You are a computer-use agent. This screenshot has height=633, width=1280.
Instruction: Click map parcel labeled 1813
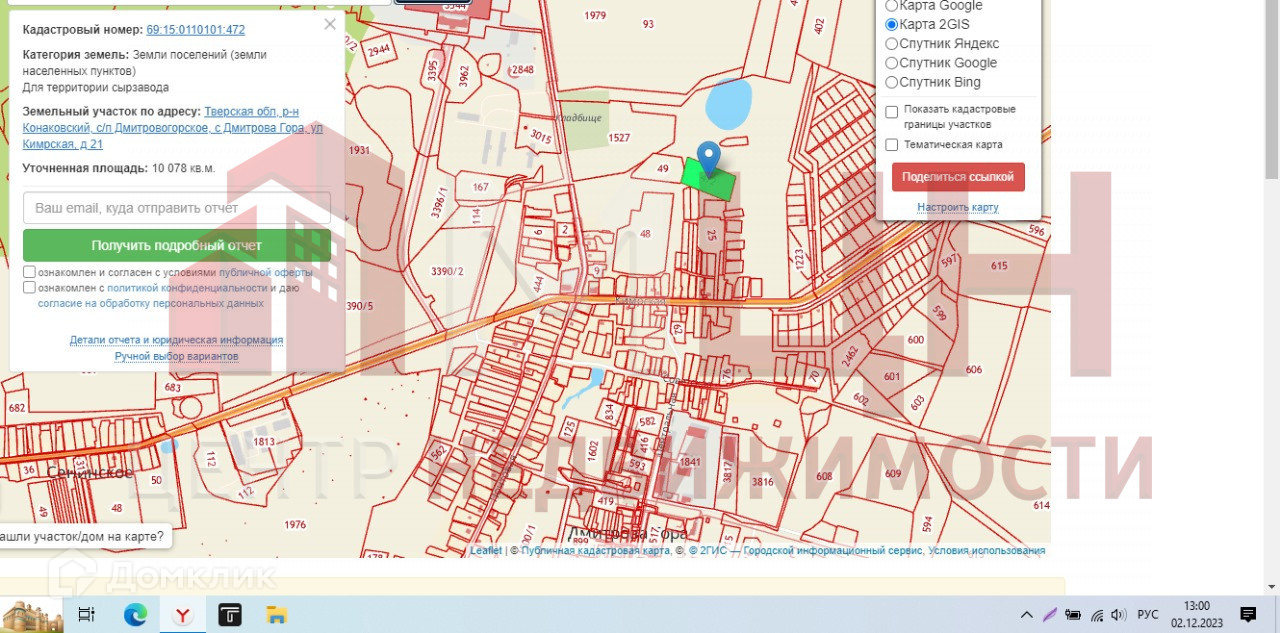point(264,442)
